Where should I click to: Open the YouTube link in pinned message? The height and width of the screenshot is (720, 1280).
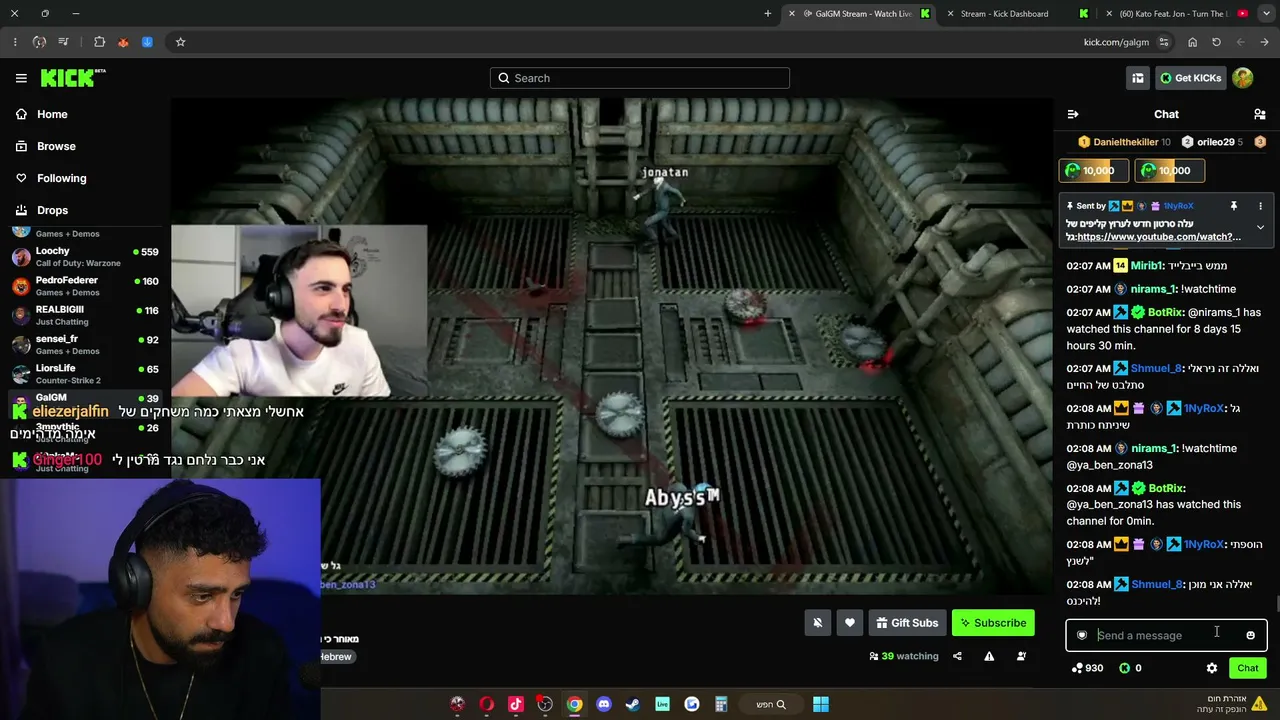point(1159,237)
